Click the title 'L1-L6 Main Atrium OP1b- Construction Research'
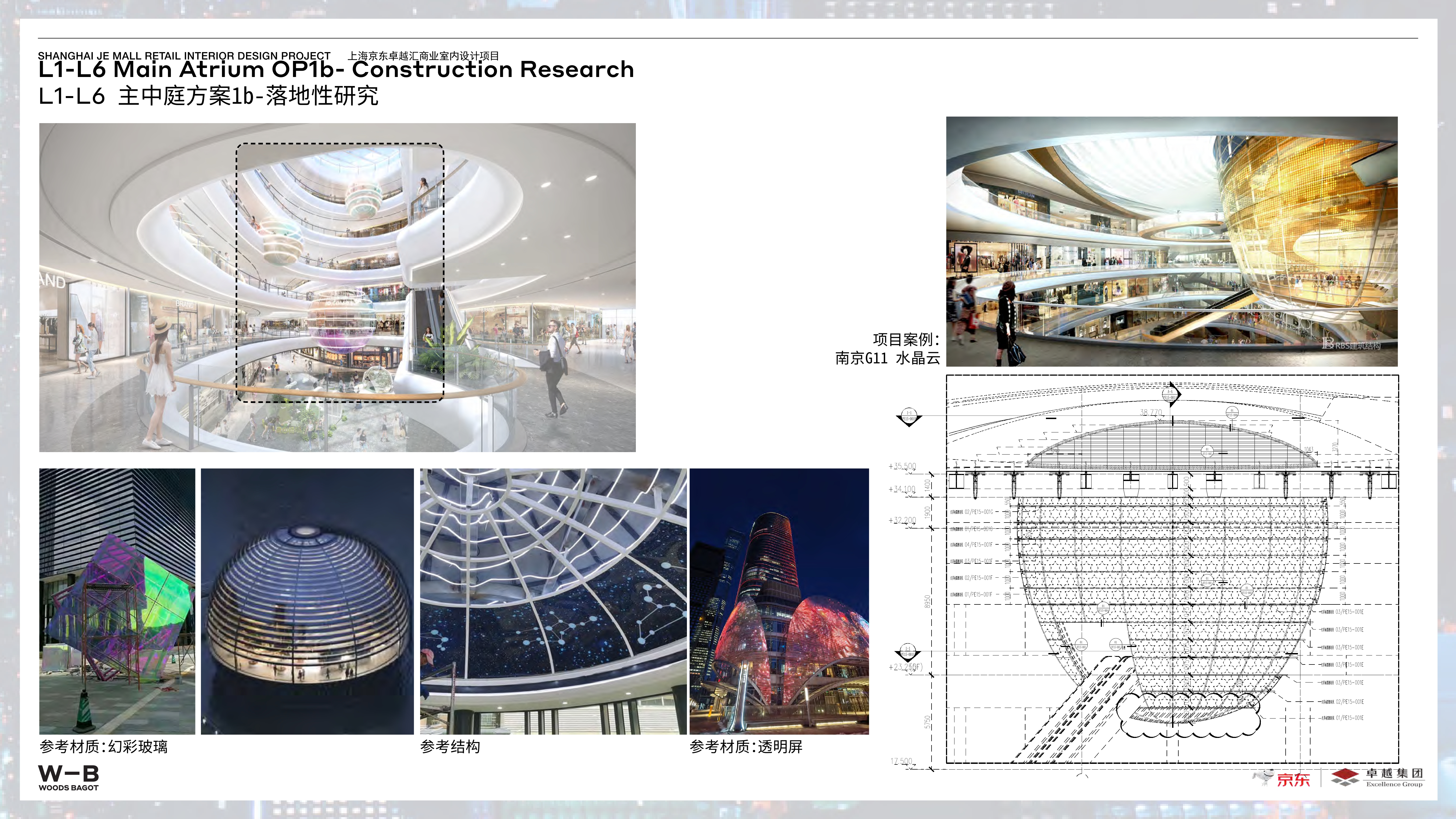 pos(336,70)
